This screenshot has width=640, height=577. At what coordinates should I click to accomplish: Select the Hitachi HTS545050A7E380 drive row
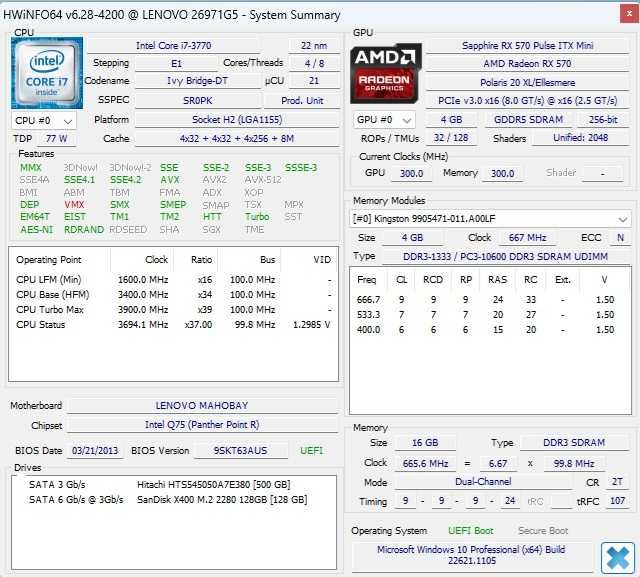(173, 485)
